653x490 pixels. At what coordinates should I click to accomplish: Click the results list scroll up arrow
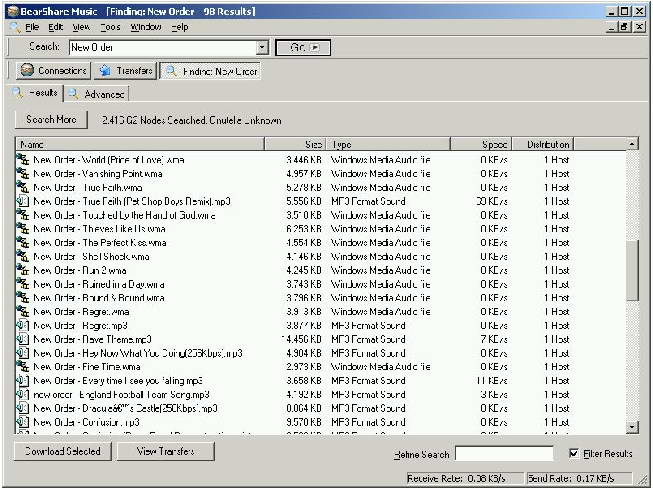tap(632, 144)
